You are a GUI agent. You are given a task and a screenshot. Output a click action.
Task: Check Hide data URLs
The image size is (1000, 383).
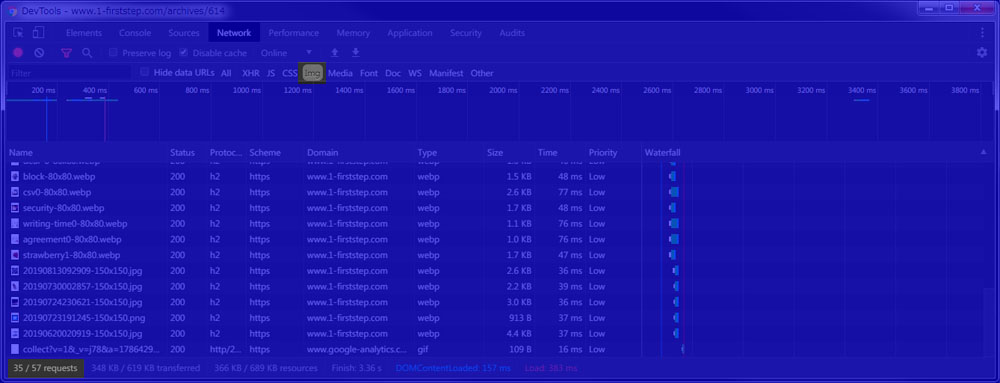[x=145, y=73]
